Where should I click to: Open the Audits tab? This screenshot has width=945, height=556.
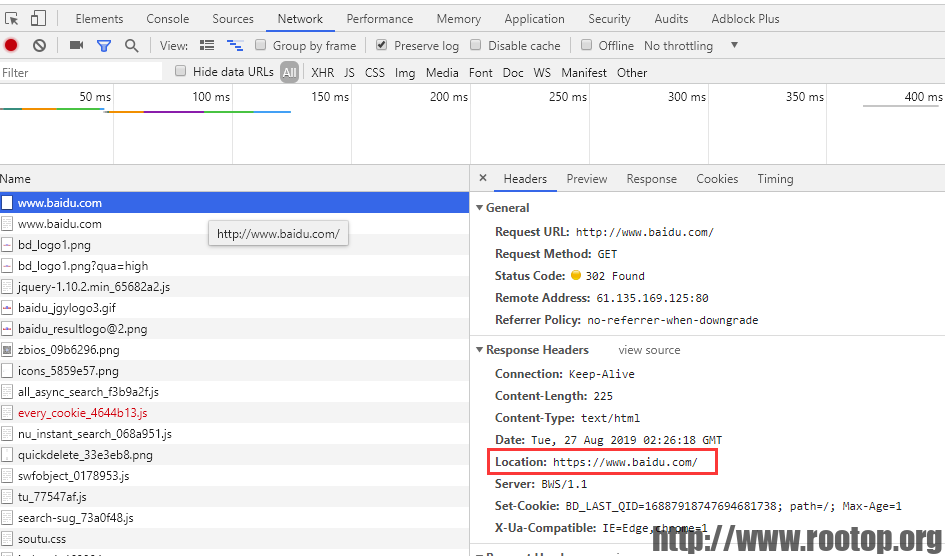[x=671, y=19]
